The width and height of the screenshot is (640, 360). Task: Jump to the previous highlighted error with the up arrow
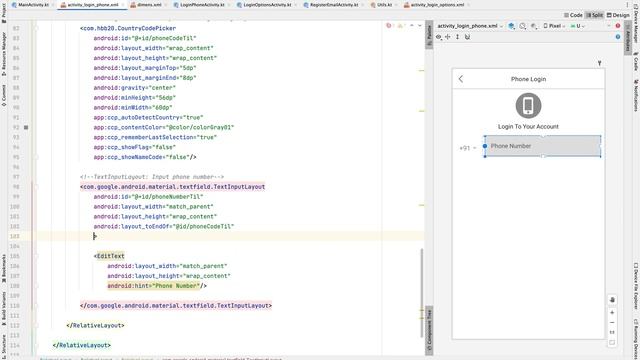pyautogui.click(x=412, y=26)
